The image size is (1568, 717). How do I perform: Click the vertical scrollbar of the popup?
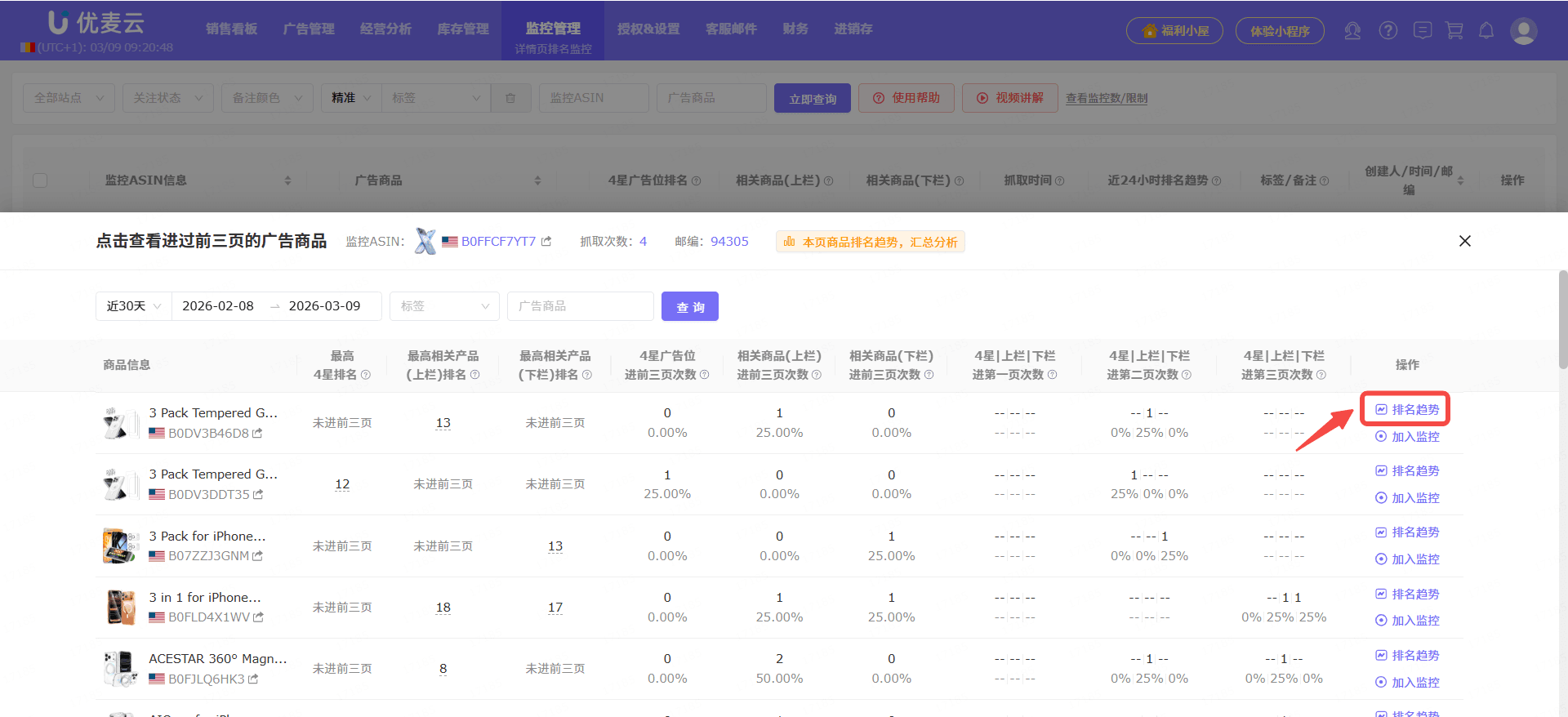tap(1562, 320)
